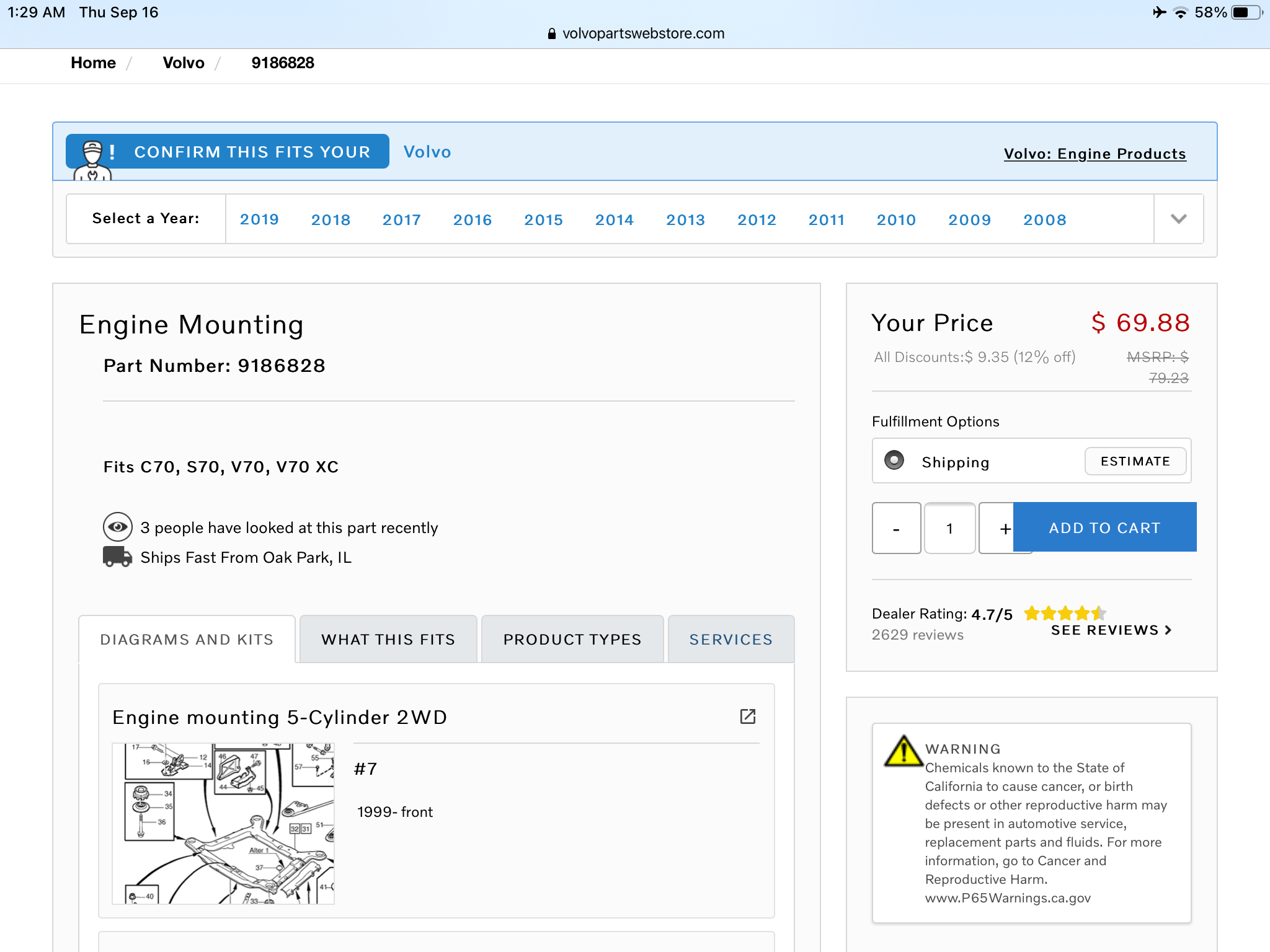Open the engine mounting diagram thumbnail
This screenshot has height=952, width=1270.
pos(223,823)
